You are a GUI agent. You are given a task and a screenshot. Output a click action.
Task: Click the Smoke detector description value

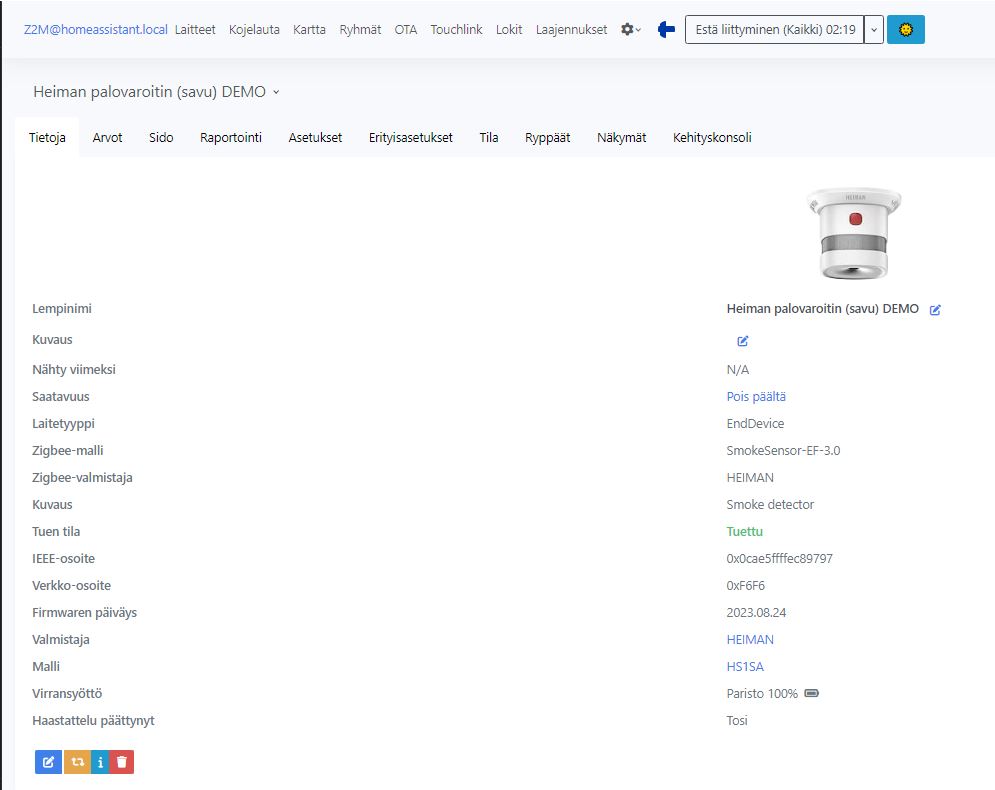[770, 504]
